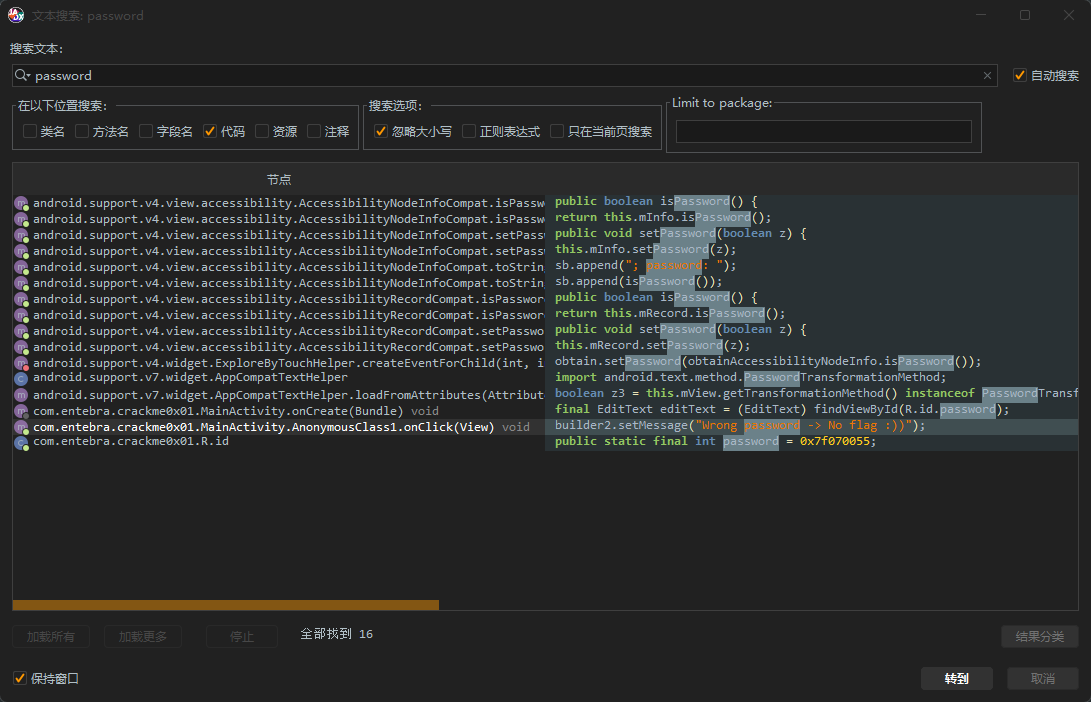The height and width of the screenshot is (702, 1091).
Task: Click the 加载所有 button
Action: (x=51, y=637)
